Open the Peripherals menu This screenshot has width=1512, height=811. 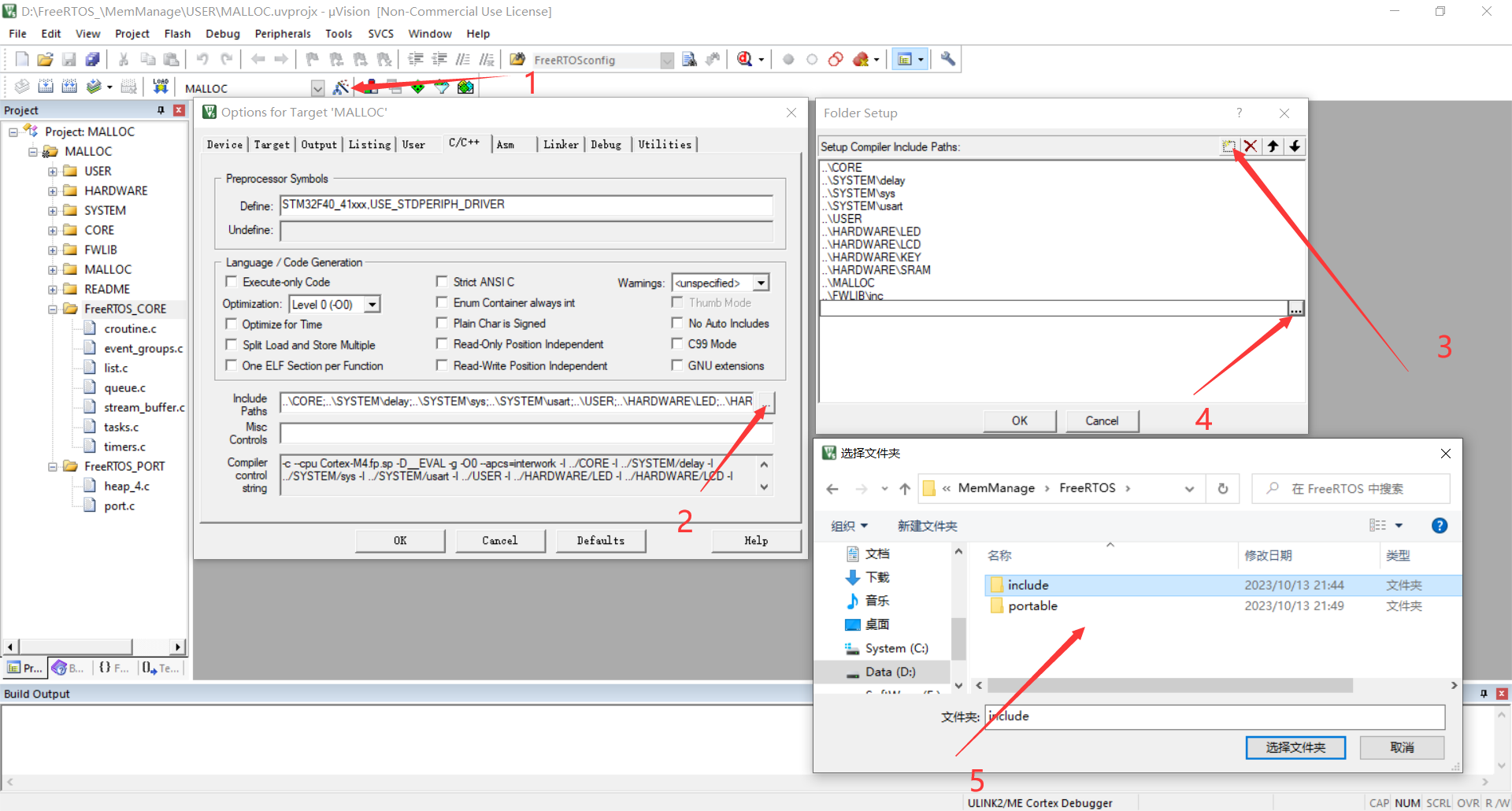coord(282,33)
